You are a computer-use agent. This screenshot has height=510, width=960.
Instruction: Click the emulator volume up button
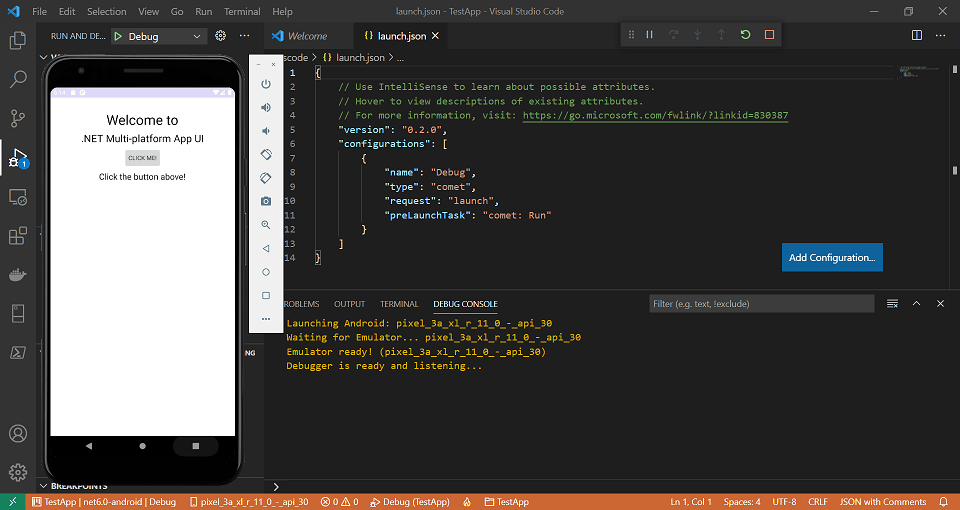tap(266, 108)
